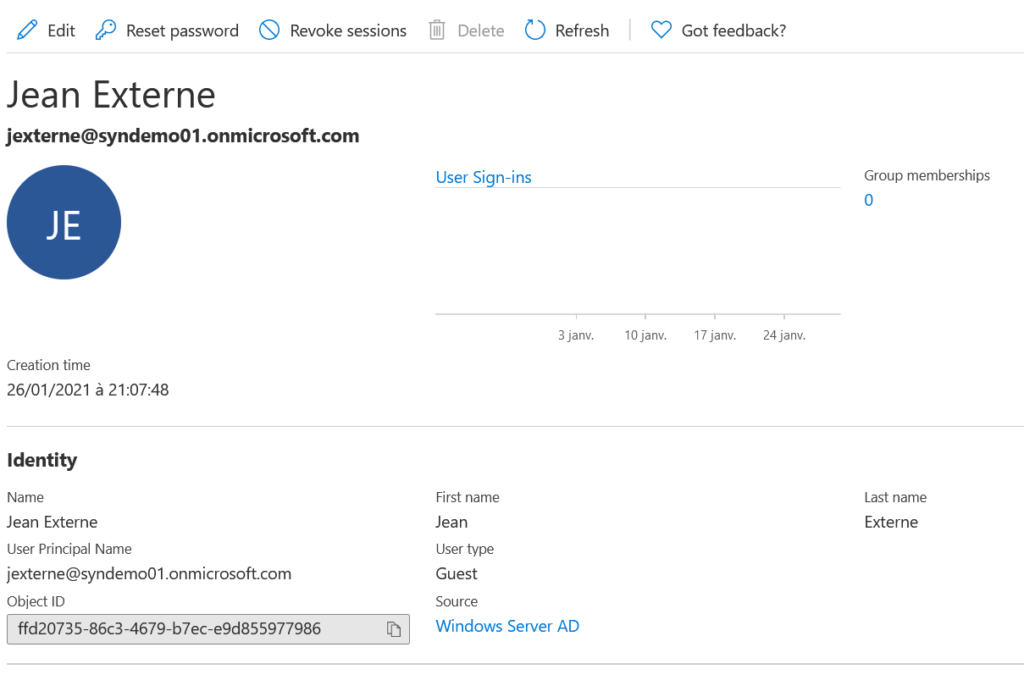Select the Revoke sessions text label
The height and width of the screenshot is (686, 1024).
(348, 31)
